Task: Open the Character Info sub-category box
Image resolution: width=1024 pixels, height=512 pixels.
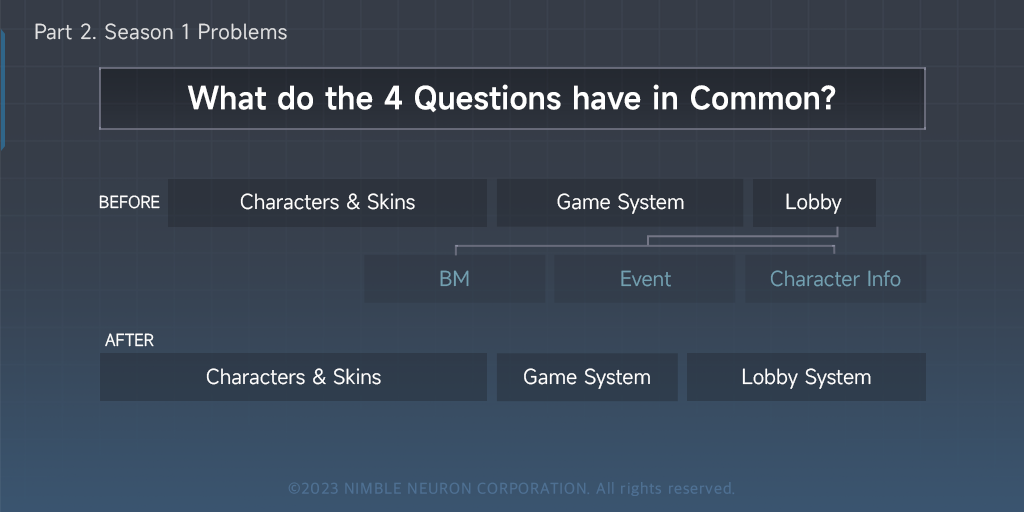Action: click(x=835, y=279)
